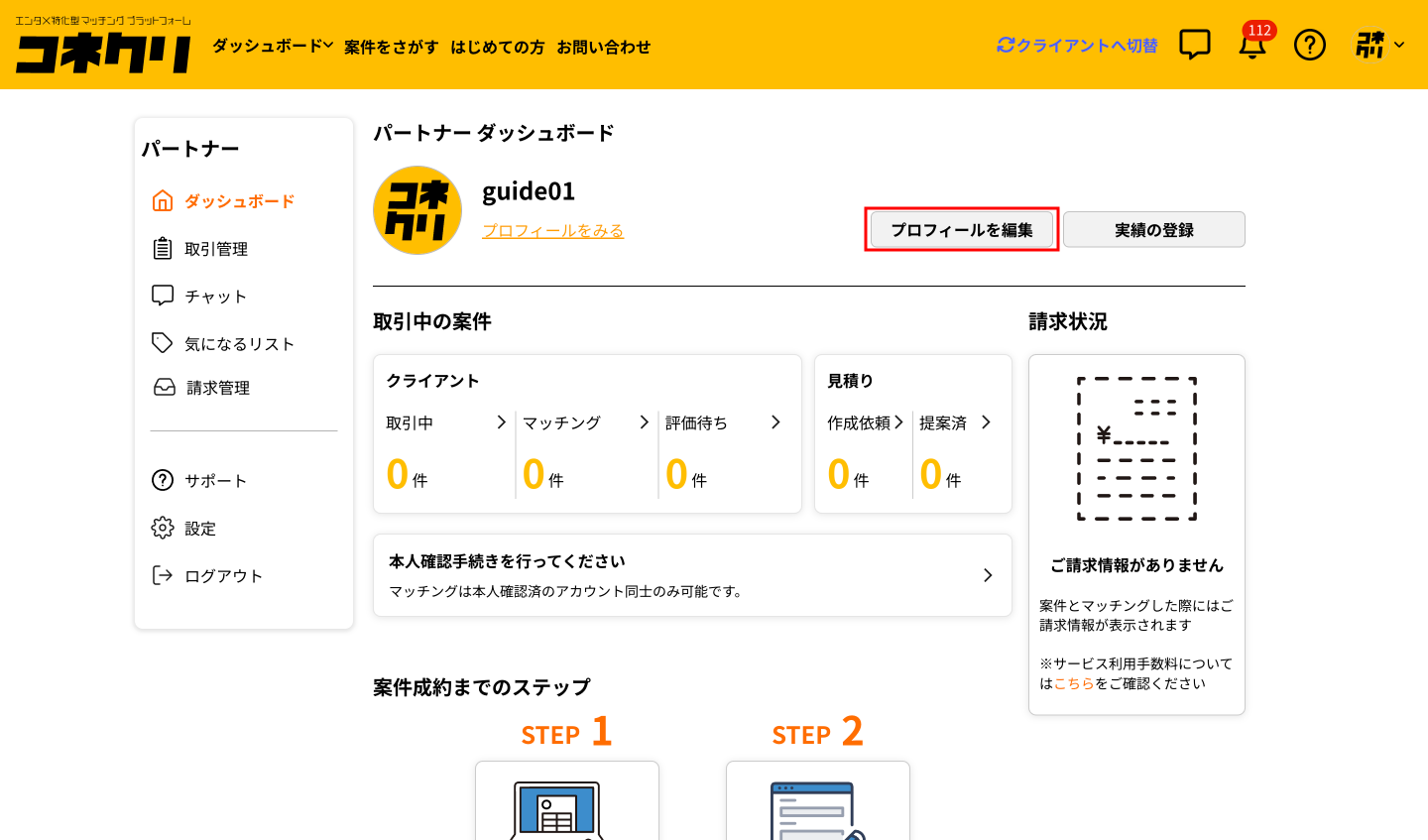Expand 本人確認手続き notice chevron
This screenshot has height=840, width=1428.
click(987, 575)
